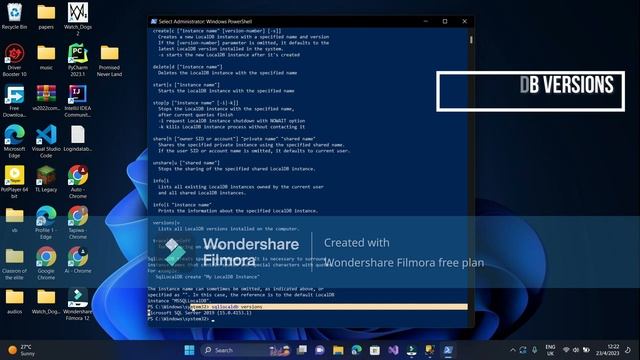The width and height of the screenshot is (640, 360).
Task: Open Task View from the taskbar
Action: coord(302,350)
